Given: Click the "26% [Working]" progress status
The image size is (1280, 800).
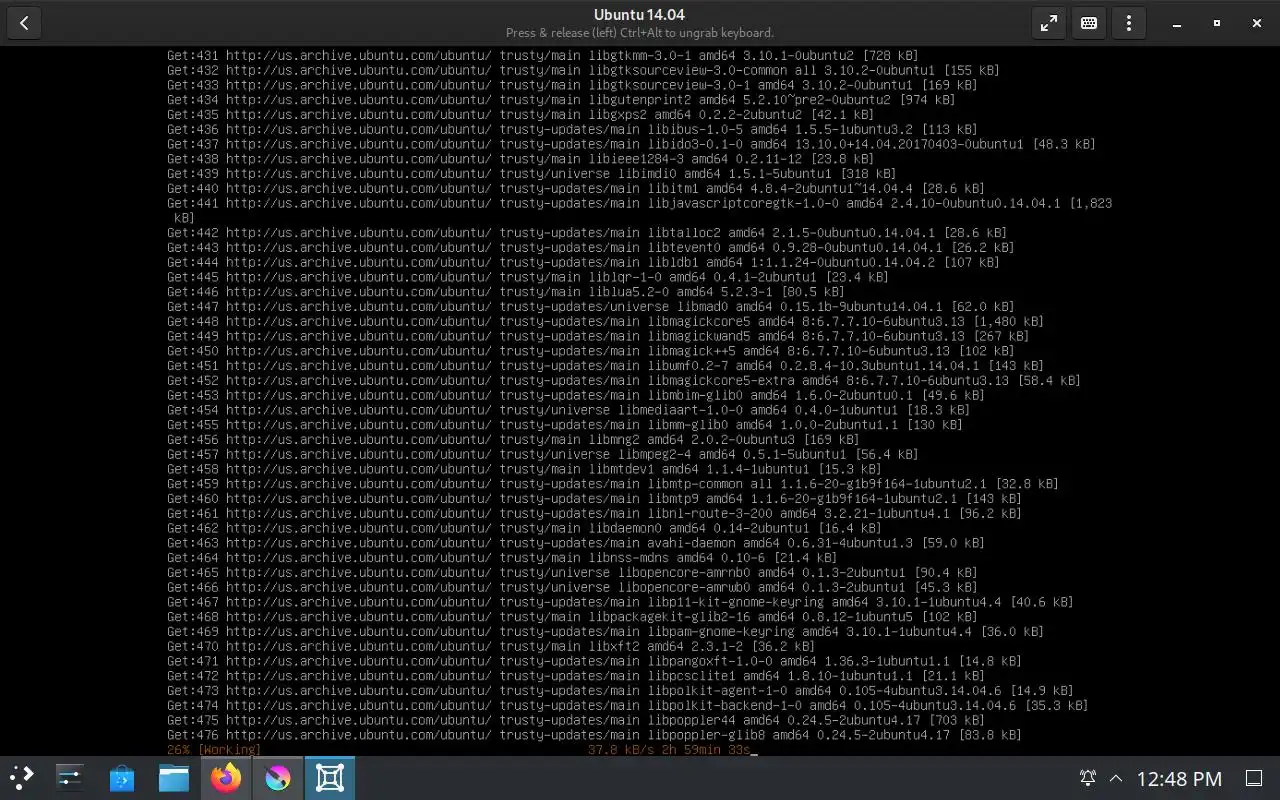Looking at the screenshot, I should 214,750.
